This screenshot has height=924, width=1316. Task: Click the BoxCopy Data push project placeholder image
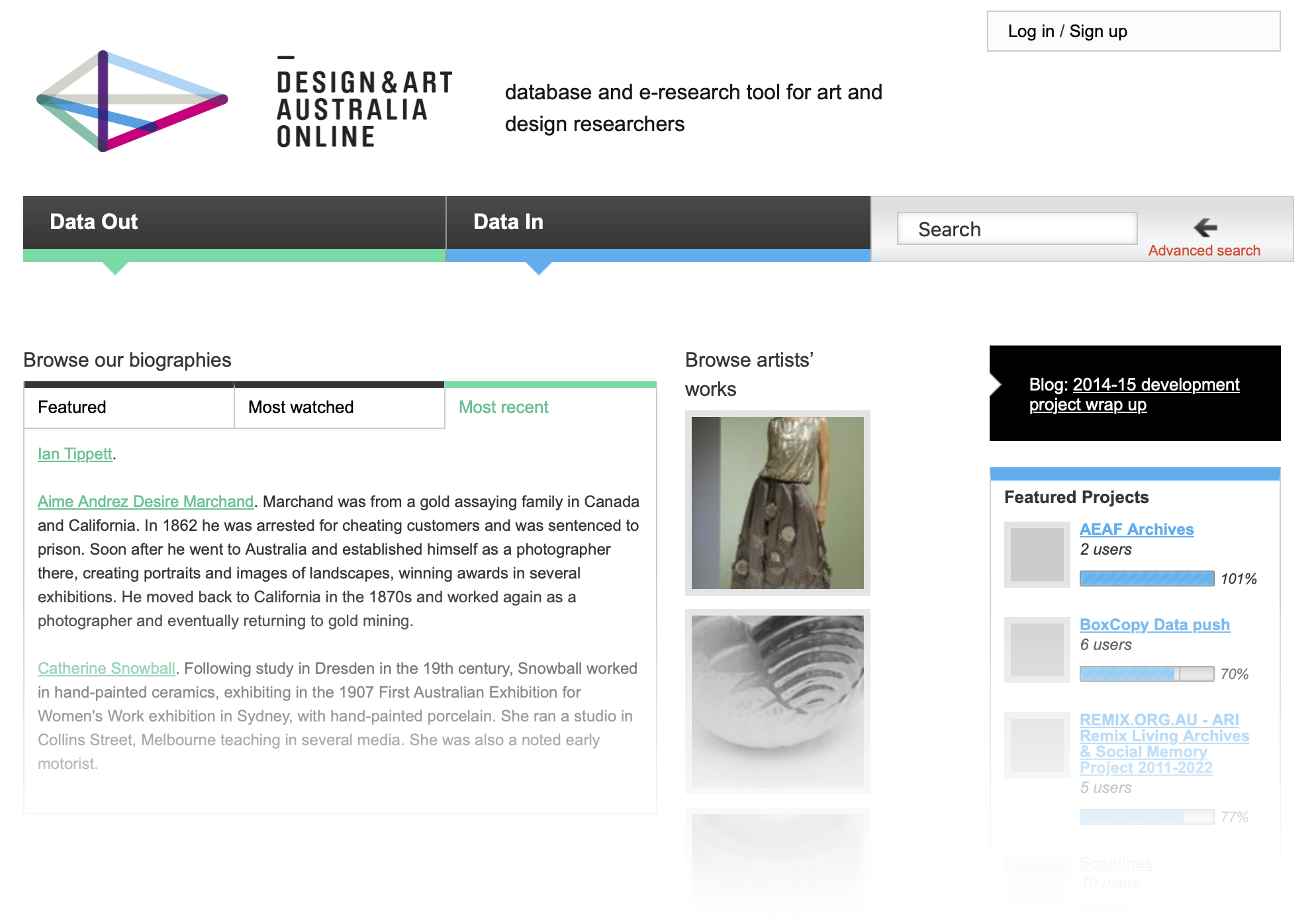click(1037, 650)
